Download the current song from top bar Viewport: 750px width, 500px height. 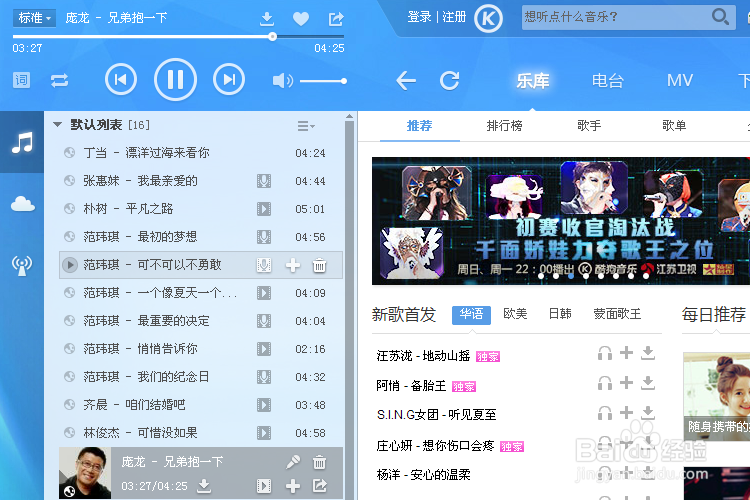(x=266, y=19)
